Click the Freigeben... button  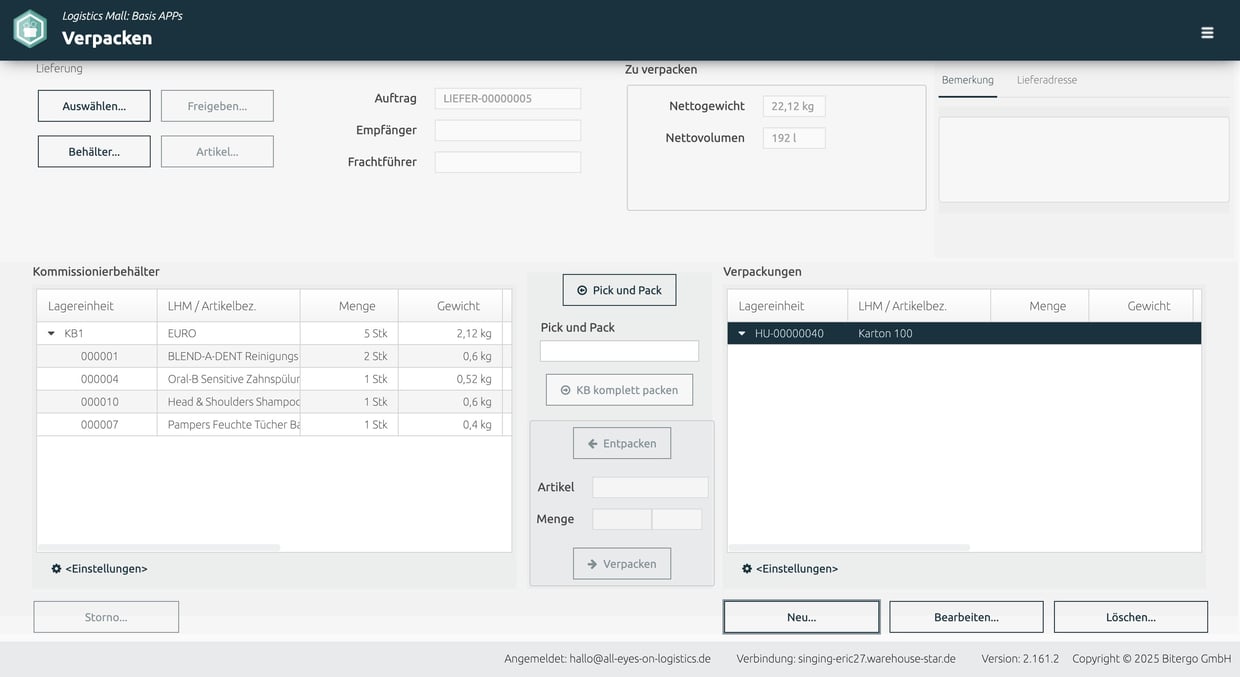[x=217, y=106]
